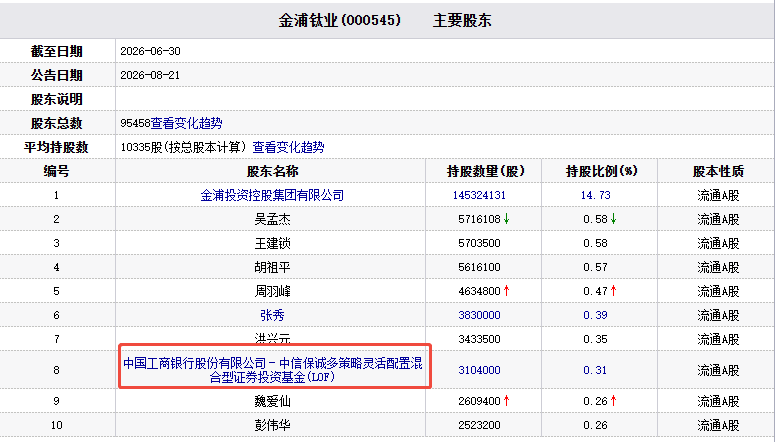
Task: Click holding ratio 0.39
Action: pos(595,315)
